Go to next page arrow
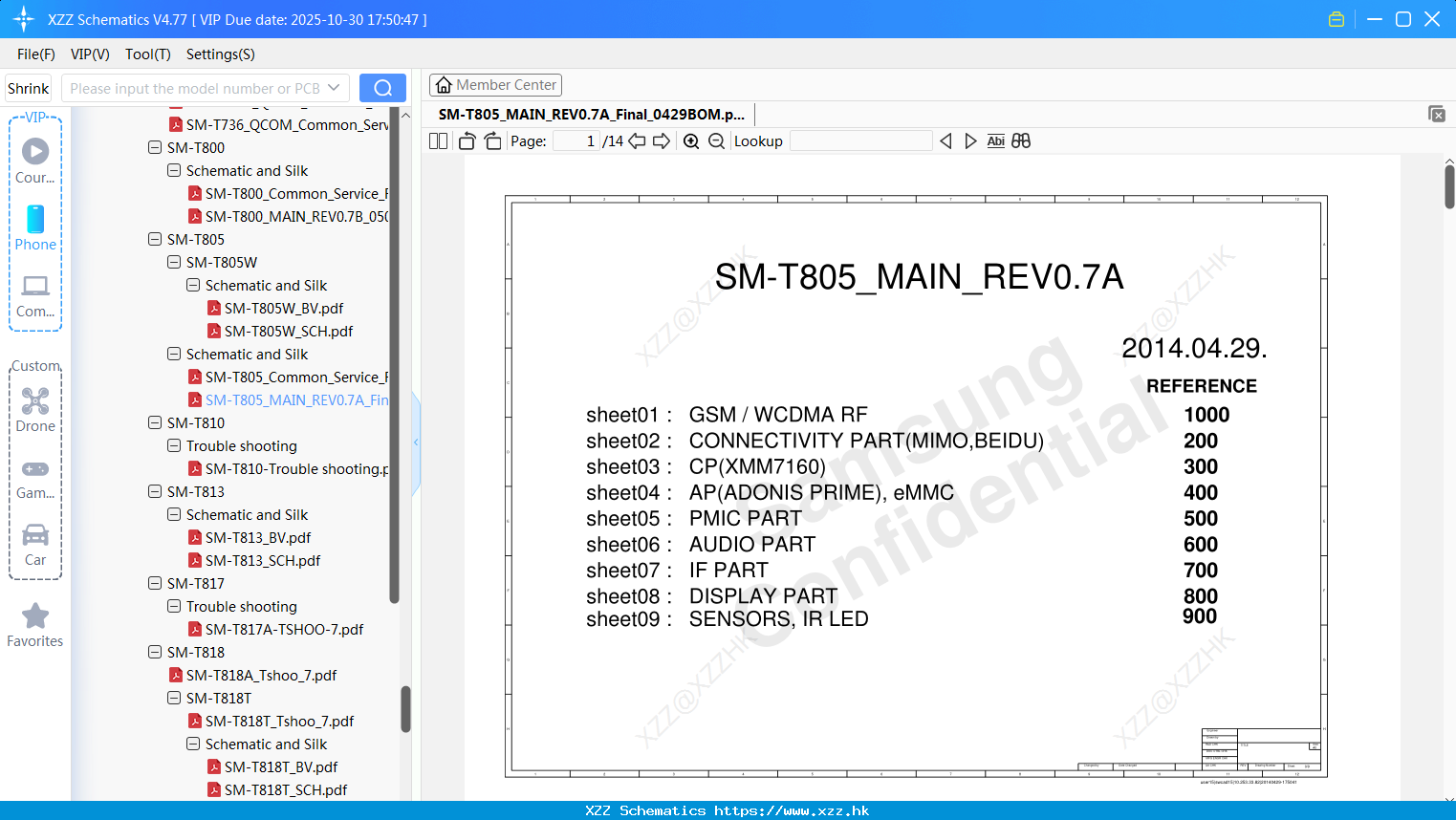 (x=662, y=140)
